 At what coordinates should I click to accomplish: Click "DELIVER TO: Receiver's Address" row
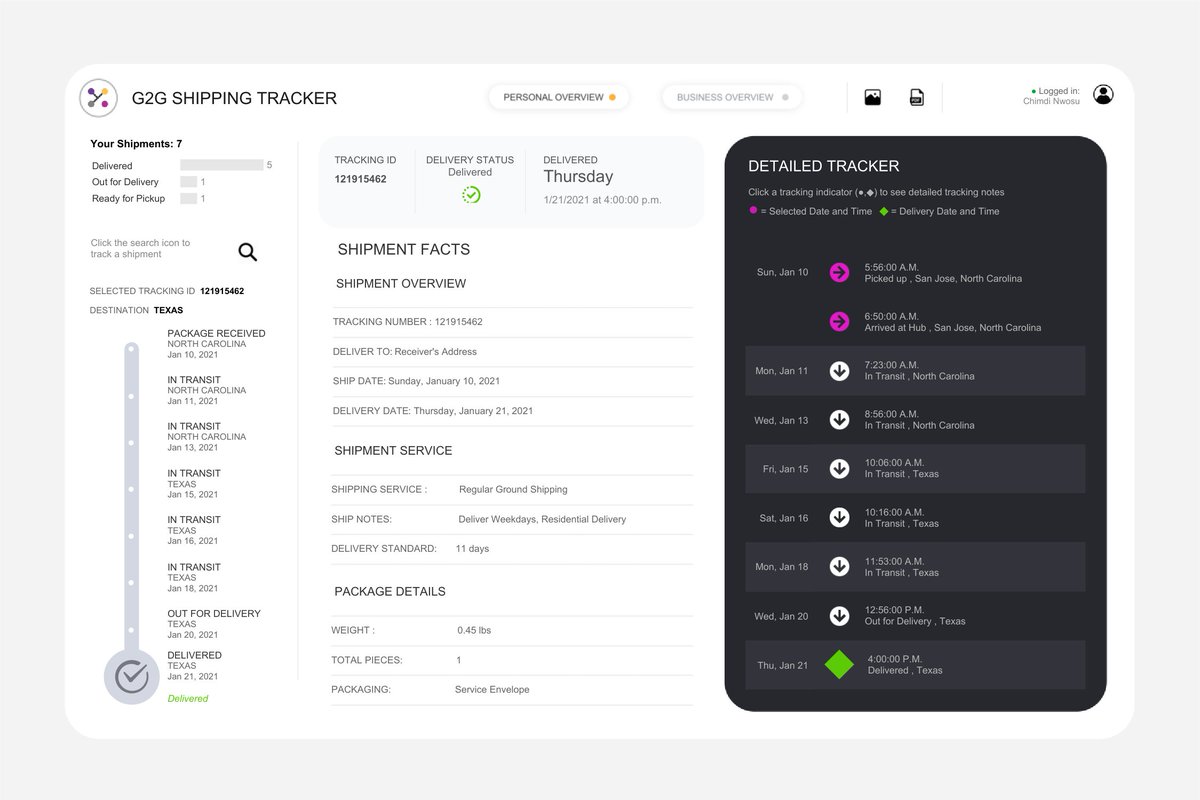click(x=512, y=352)
